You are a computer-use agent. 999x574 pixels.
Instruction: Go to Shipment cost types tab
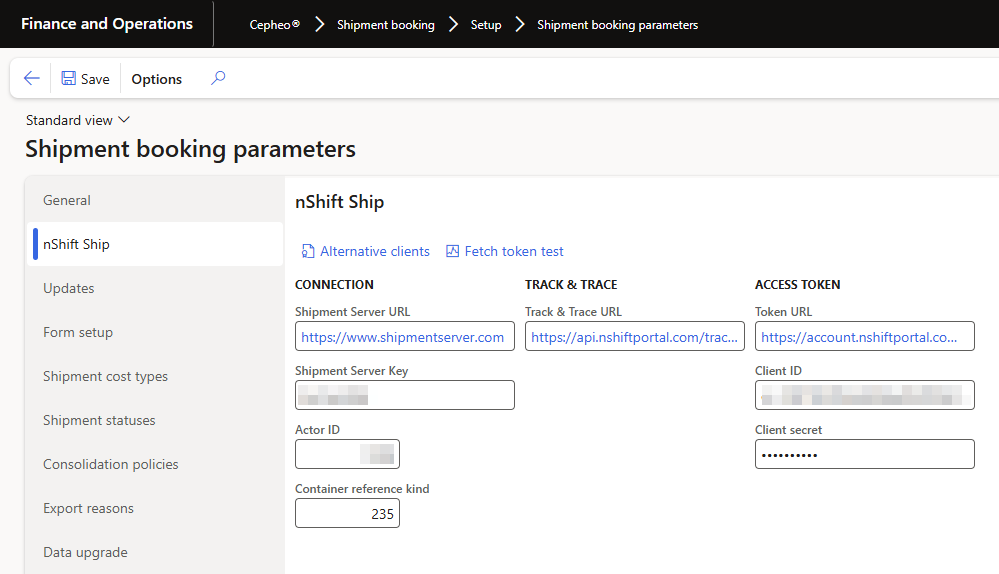click(x=105, y=376)
